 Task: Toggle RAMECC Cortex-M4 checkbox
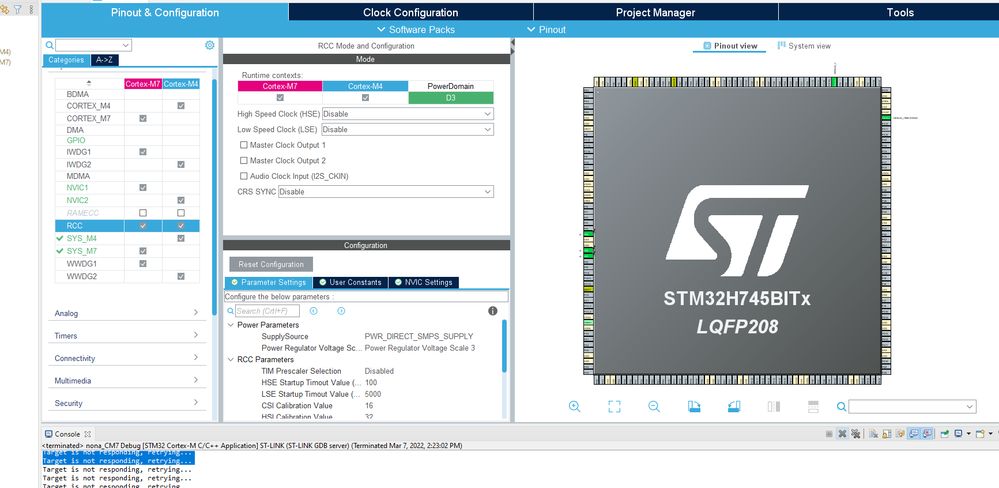(181, 213)
